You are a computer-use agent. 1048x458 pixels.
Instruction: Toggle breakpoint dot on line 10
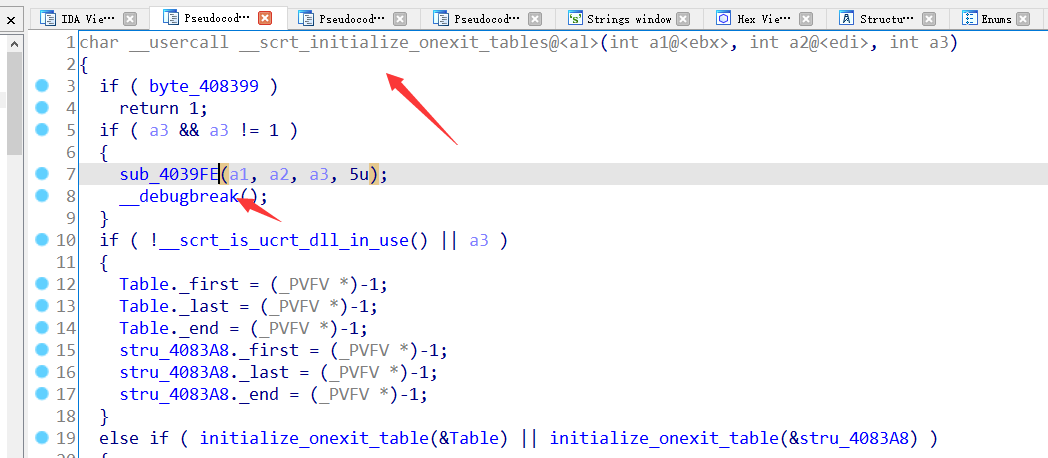(x=42, y=239)
